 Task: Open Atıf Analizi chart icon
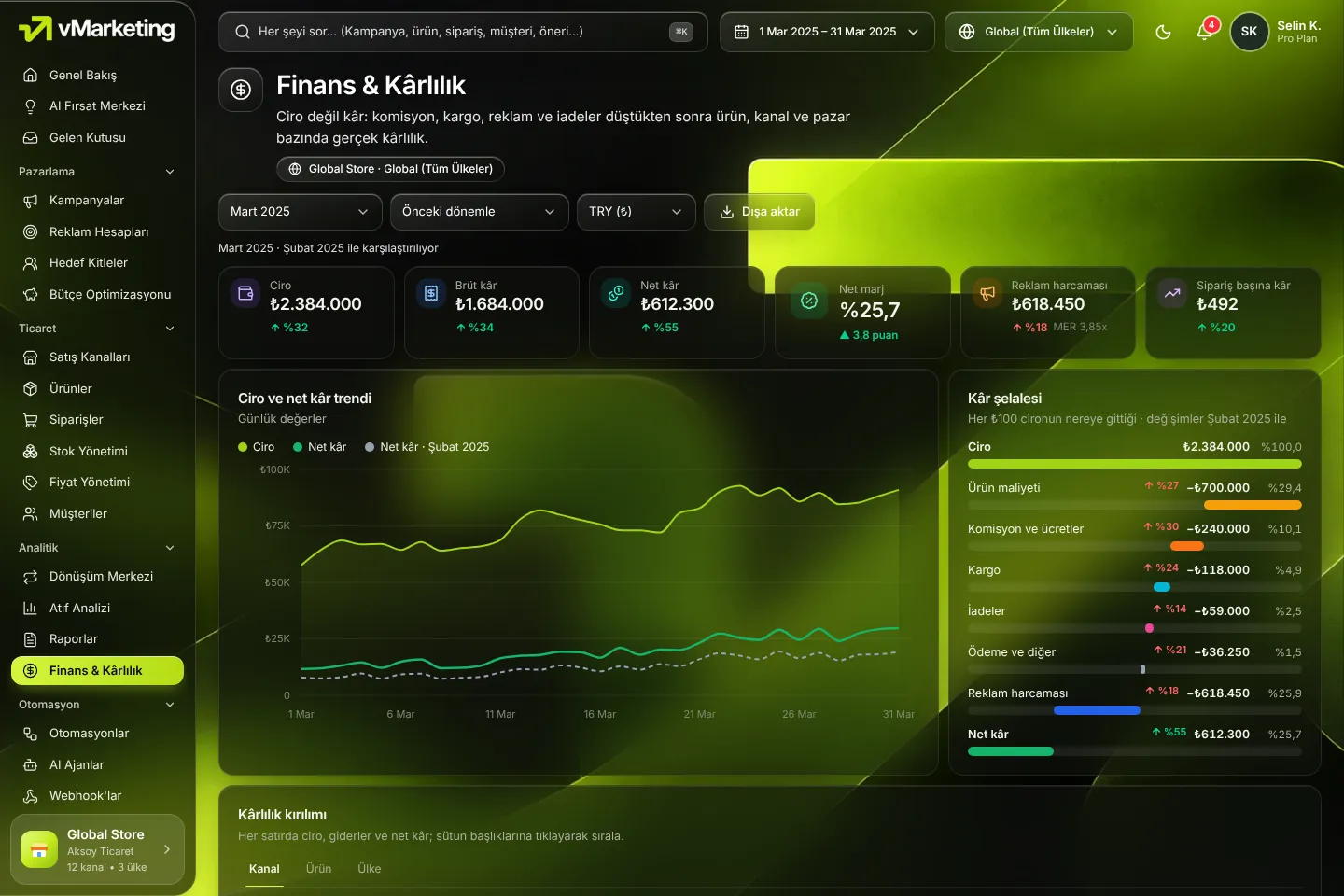click(x=31, y=608)
